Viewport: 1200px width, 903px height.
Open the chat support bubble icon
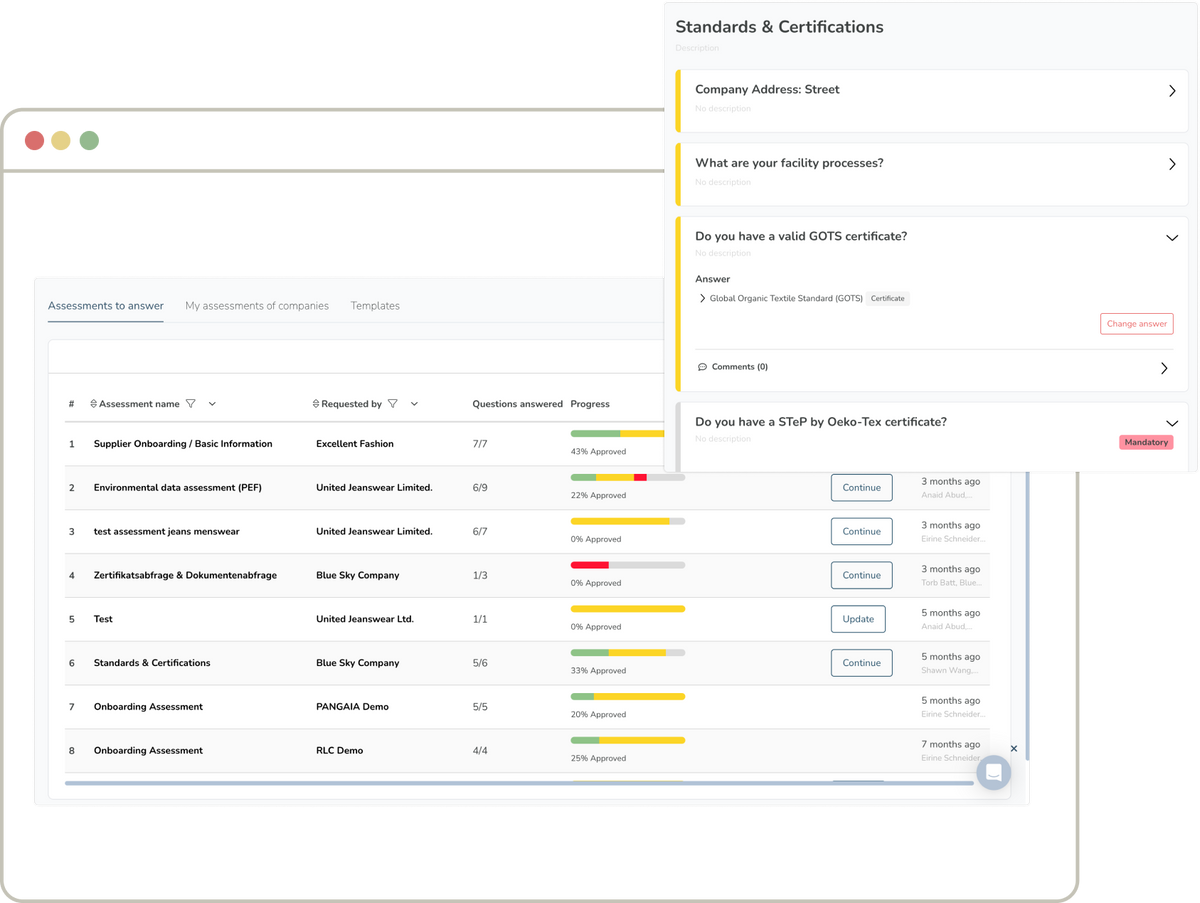[x=993, y=772]
